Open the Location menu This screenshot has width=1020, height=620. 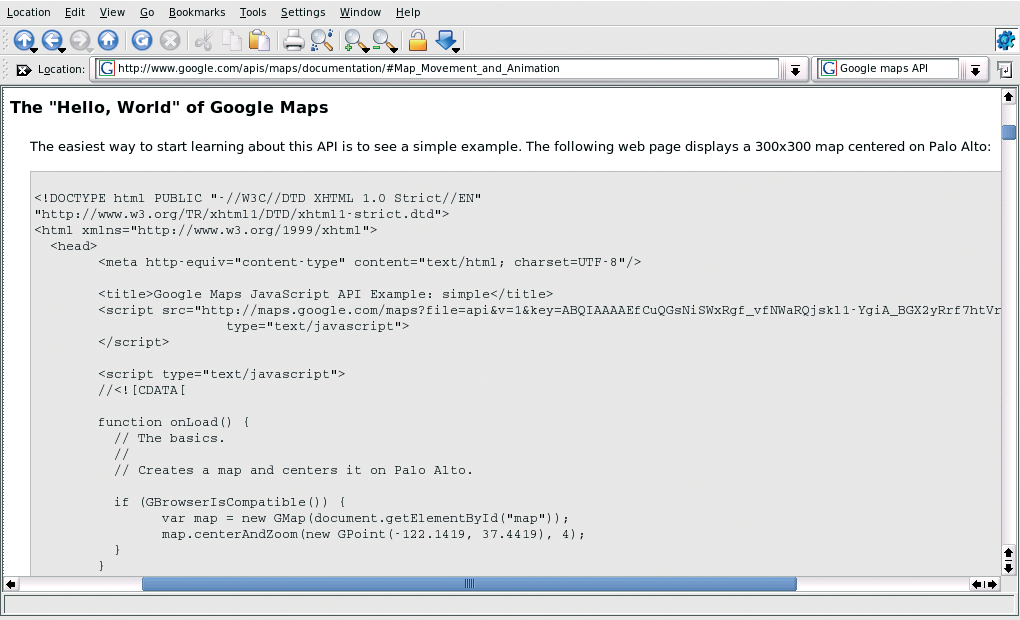(x=29, y=12)
